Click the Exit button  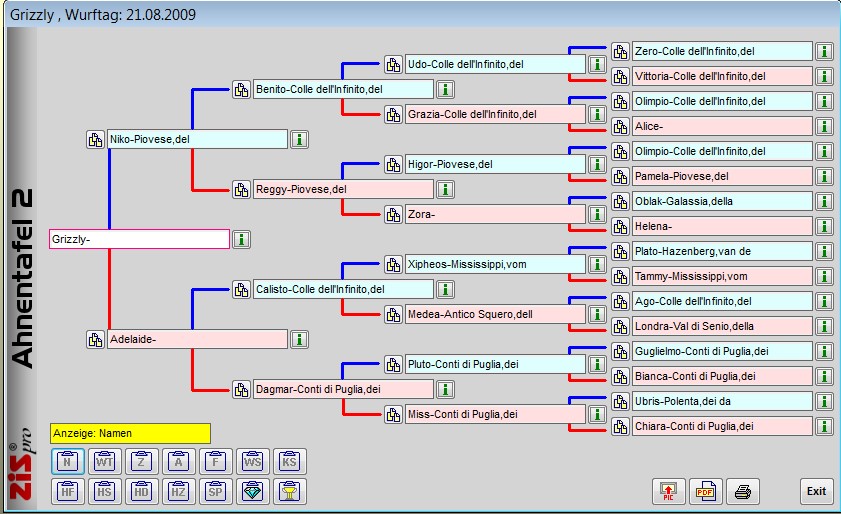tap(816, 491)
